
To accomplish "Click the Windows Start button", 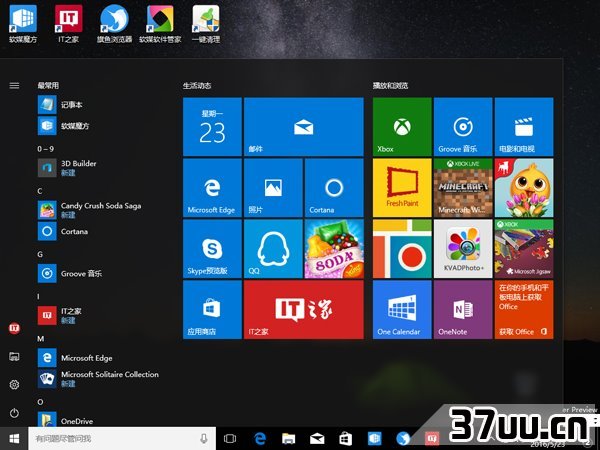I will point(14,439).
